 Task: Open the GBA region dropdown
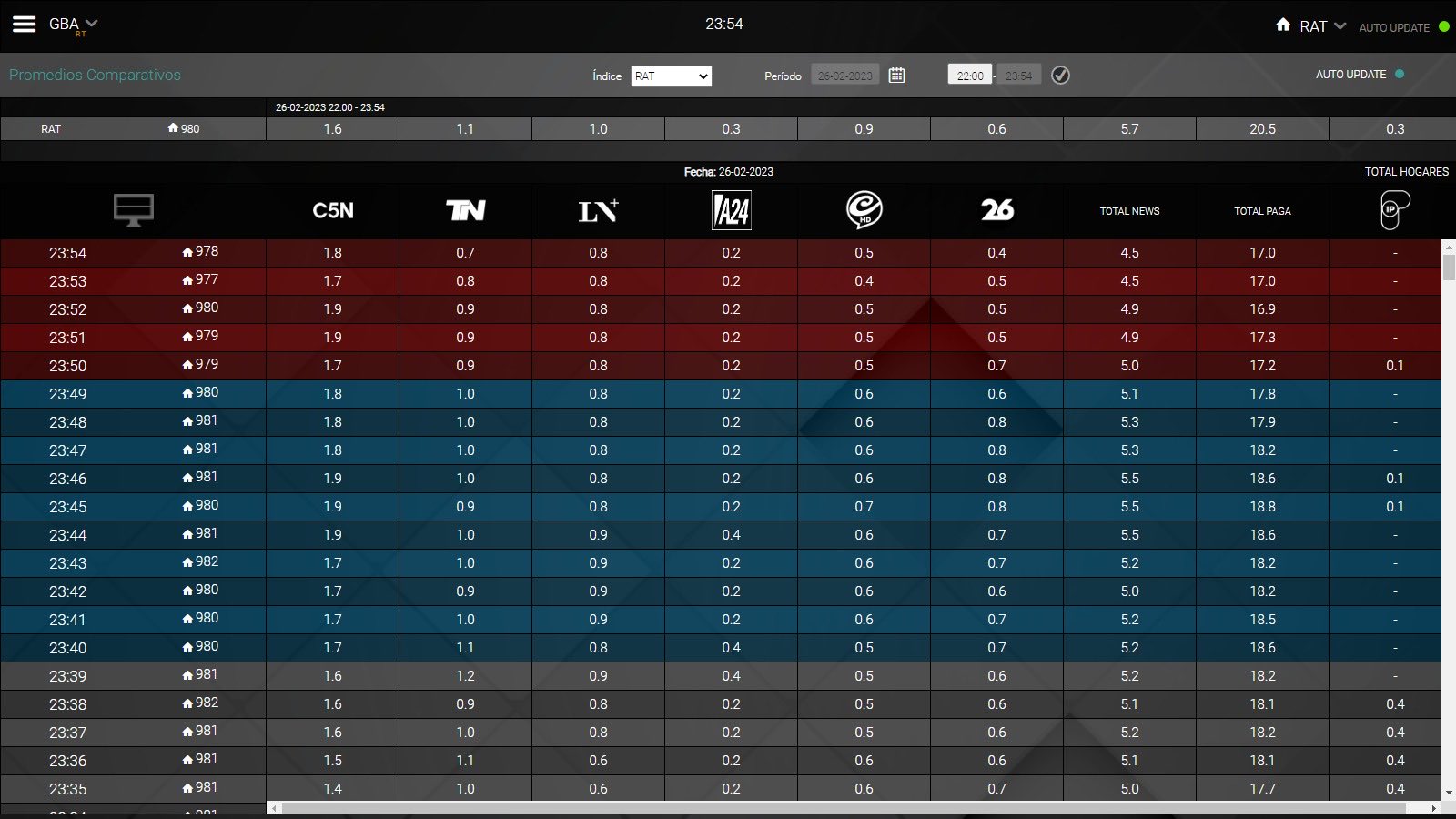coord(73,25)
